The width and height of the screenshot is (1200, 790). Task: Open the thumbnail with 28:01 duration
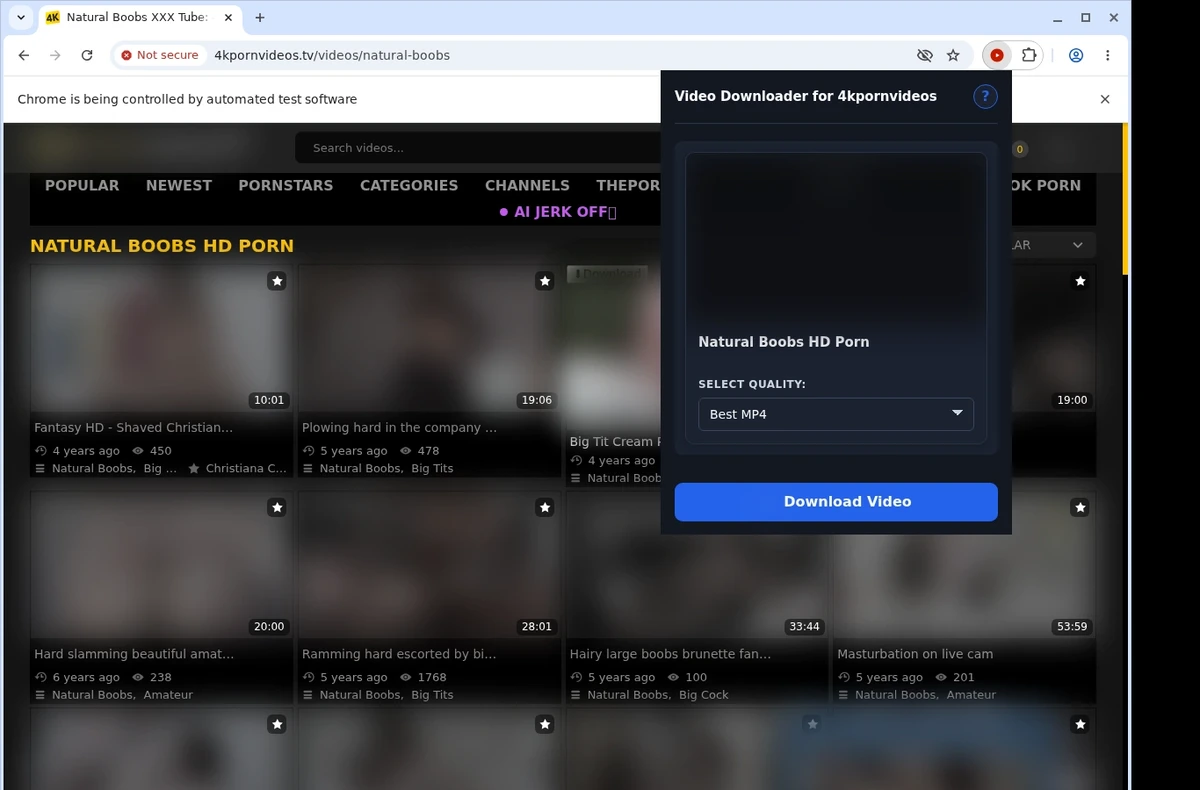(429, 565)
